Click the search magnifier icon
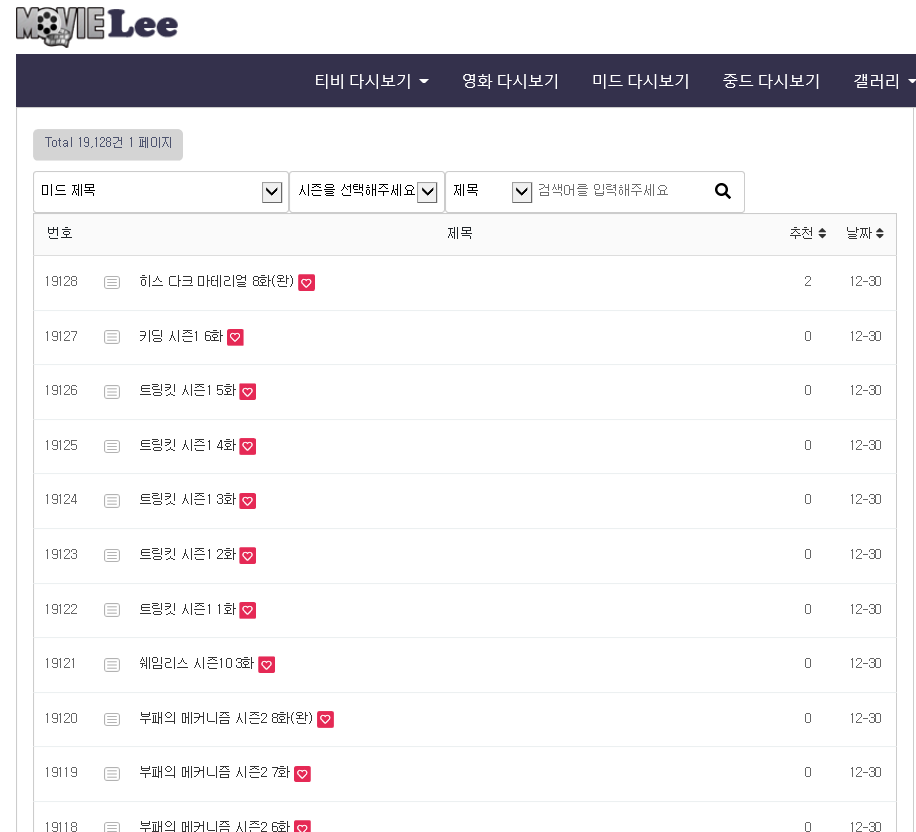 click(x=723, y=191)
